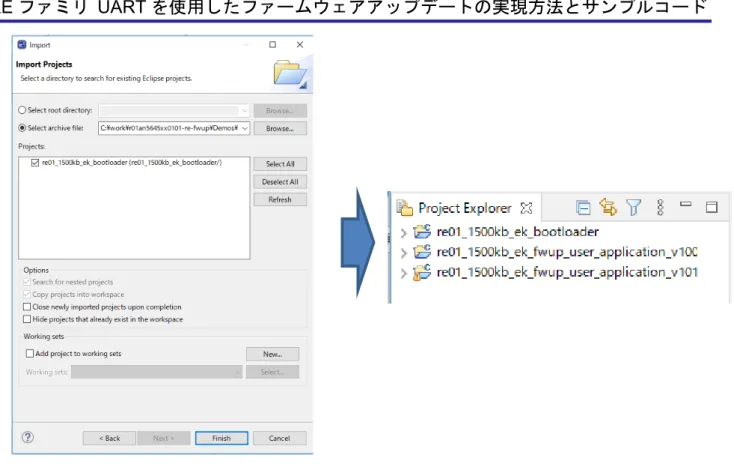Open the help question mark icon
734x473 pixels.
tap(28, 437)
